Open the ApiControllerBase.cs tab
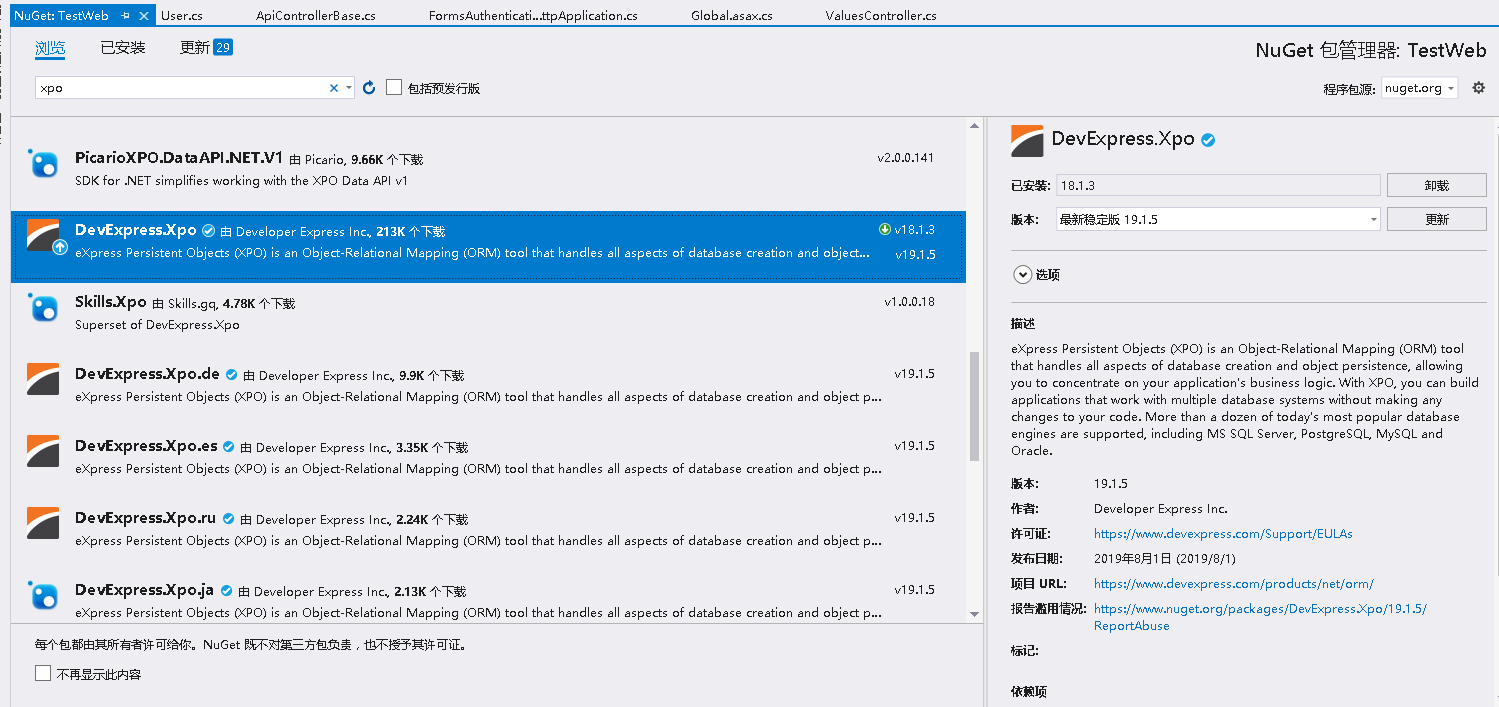 (316, 16)
